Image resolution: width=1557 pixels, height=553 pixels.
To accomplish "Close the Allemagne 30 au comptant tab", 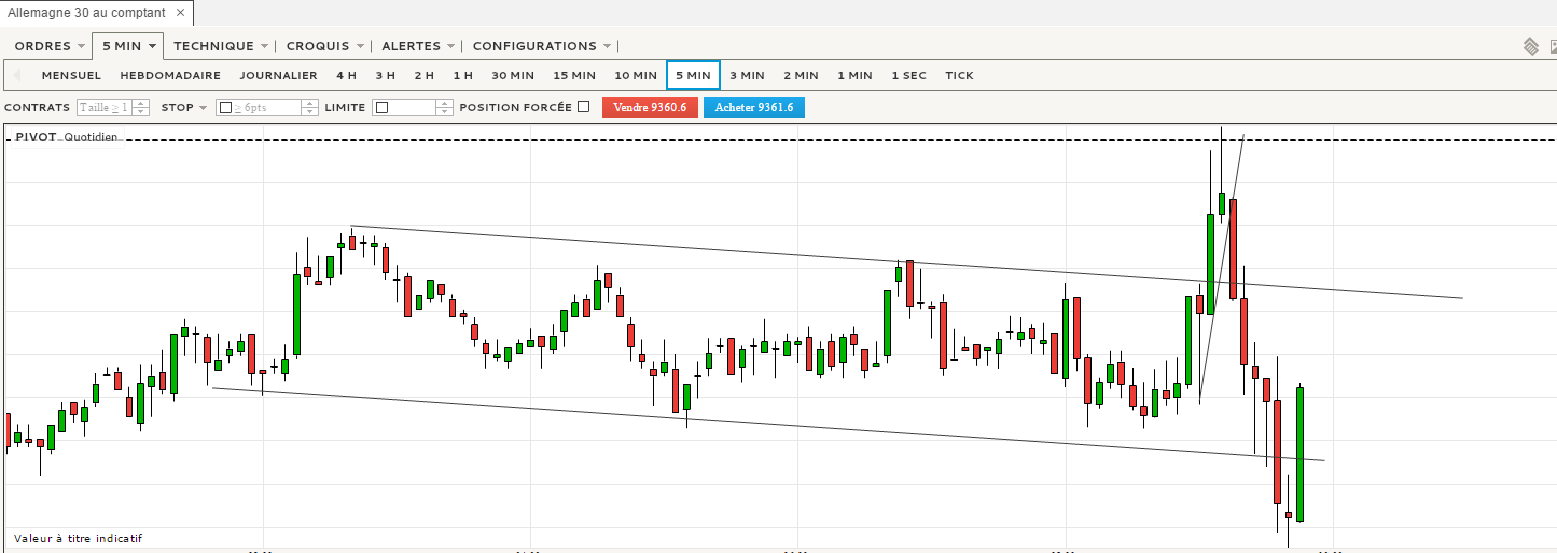I will [180, 13].
